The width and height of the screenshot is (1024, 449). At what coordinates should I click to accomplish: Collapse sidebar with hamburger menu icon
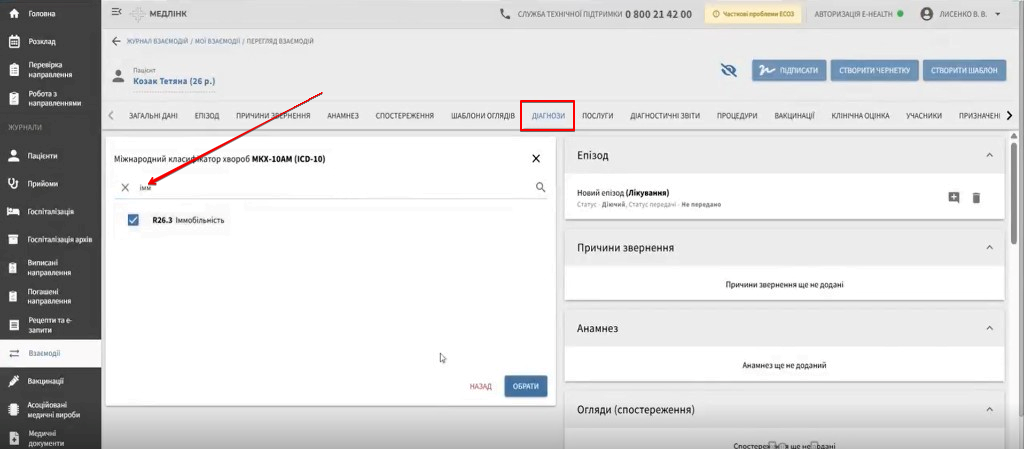[116, 12]
